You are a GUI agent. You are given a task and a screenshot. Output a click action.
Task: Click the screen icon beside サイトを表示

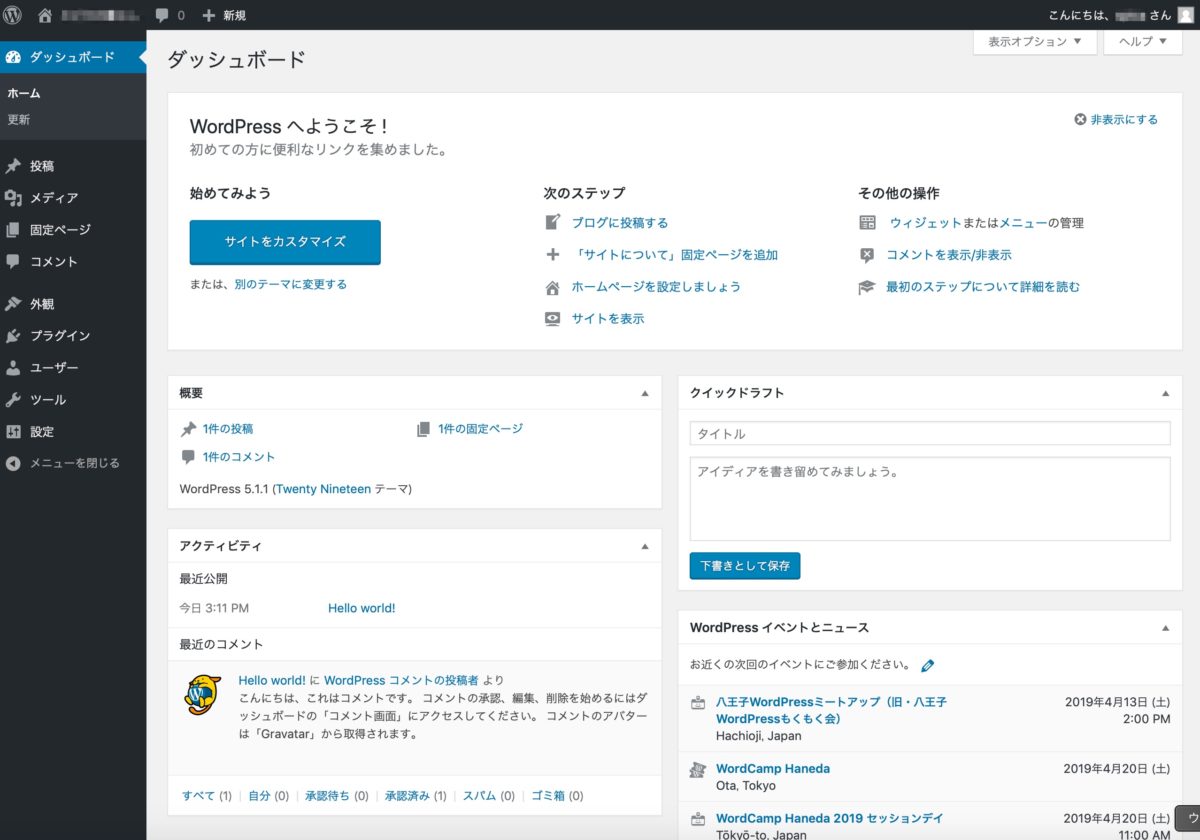pyautogui.click(x=553, y=319)
